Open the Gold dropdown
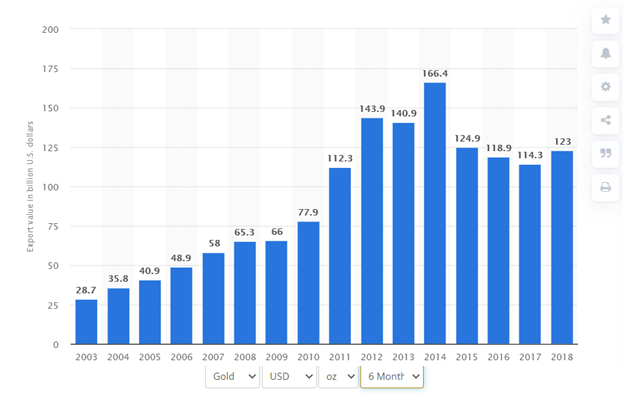 [x=233, y=376]
